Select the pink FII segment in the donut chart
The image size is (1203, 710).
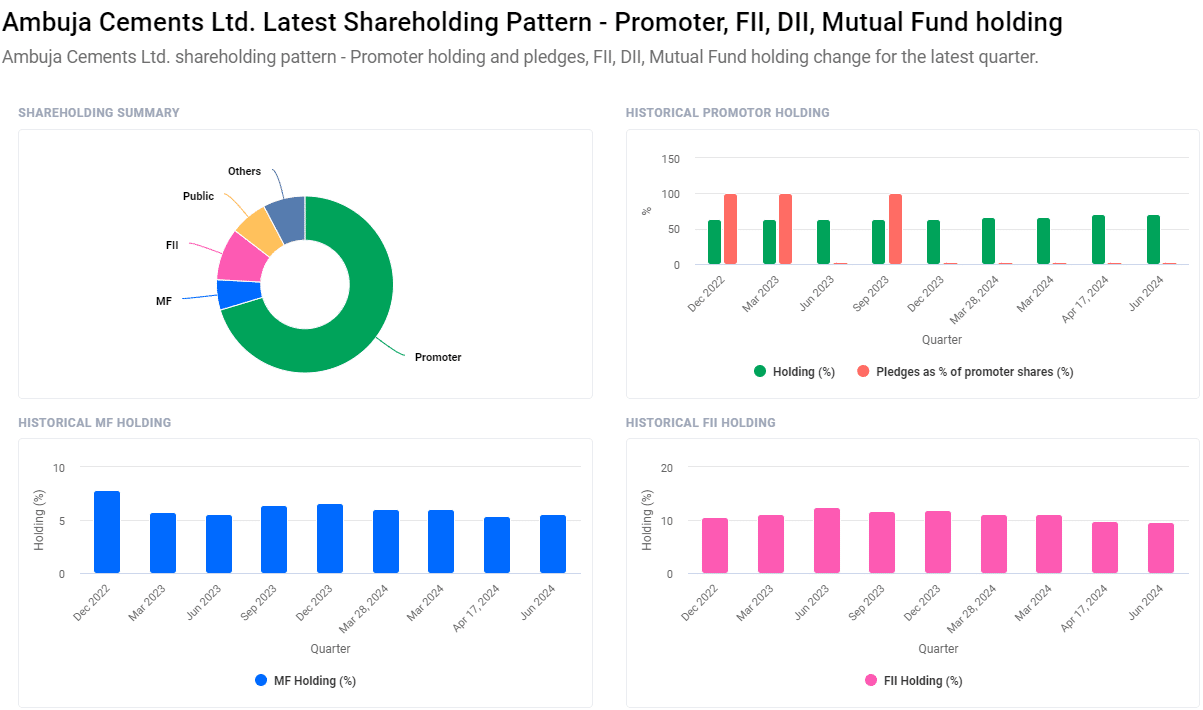tap(240, 256)
